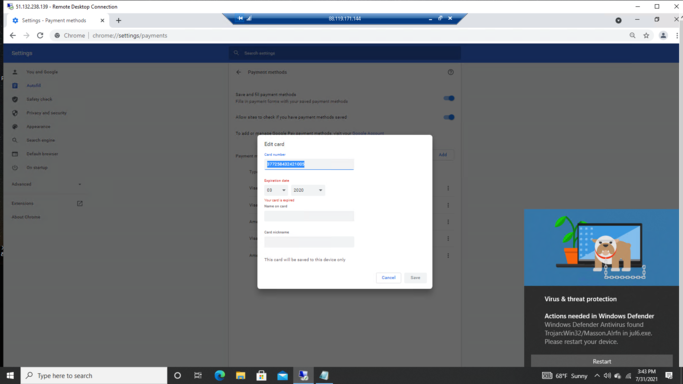The image size is (683, 384).
Task: Reload the settings page
Action: pyautogui.click(x=40, y=36)
